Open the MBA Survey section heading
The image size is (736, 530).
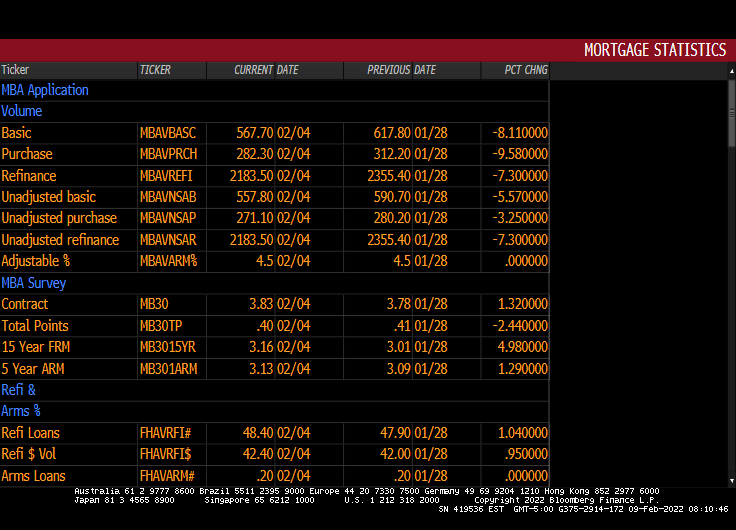pos(34,283)
